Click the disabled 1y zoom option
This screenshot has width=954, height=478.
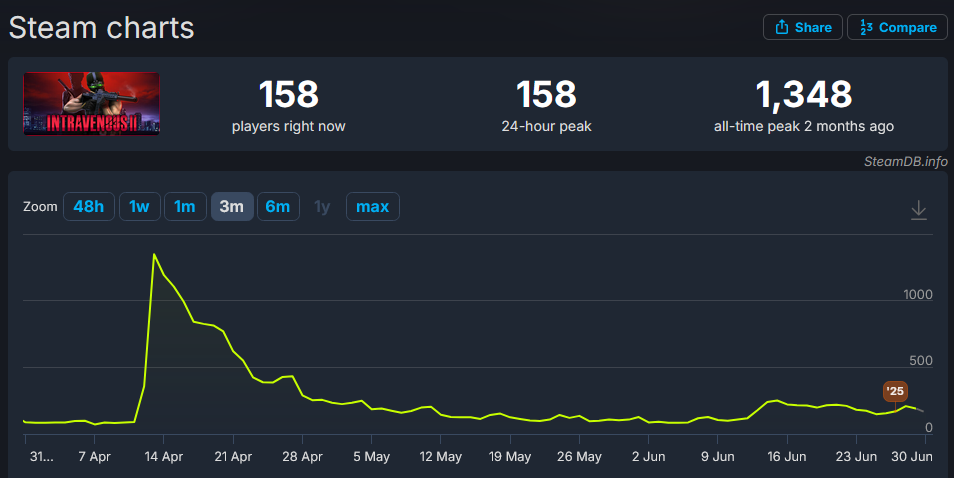(x=322, y=207)
